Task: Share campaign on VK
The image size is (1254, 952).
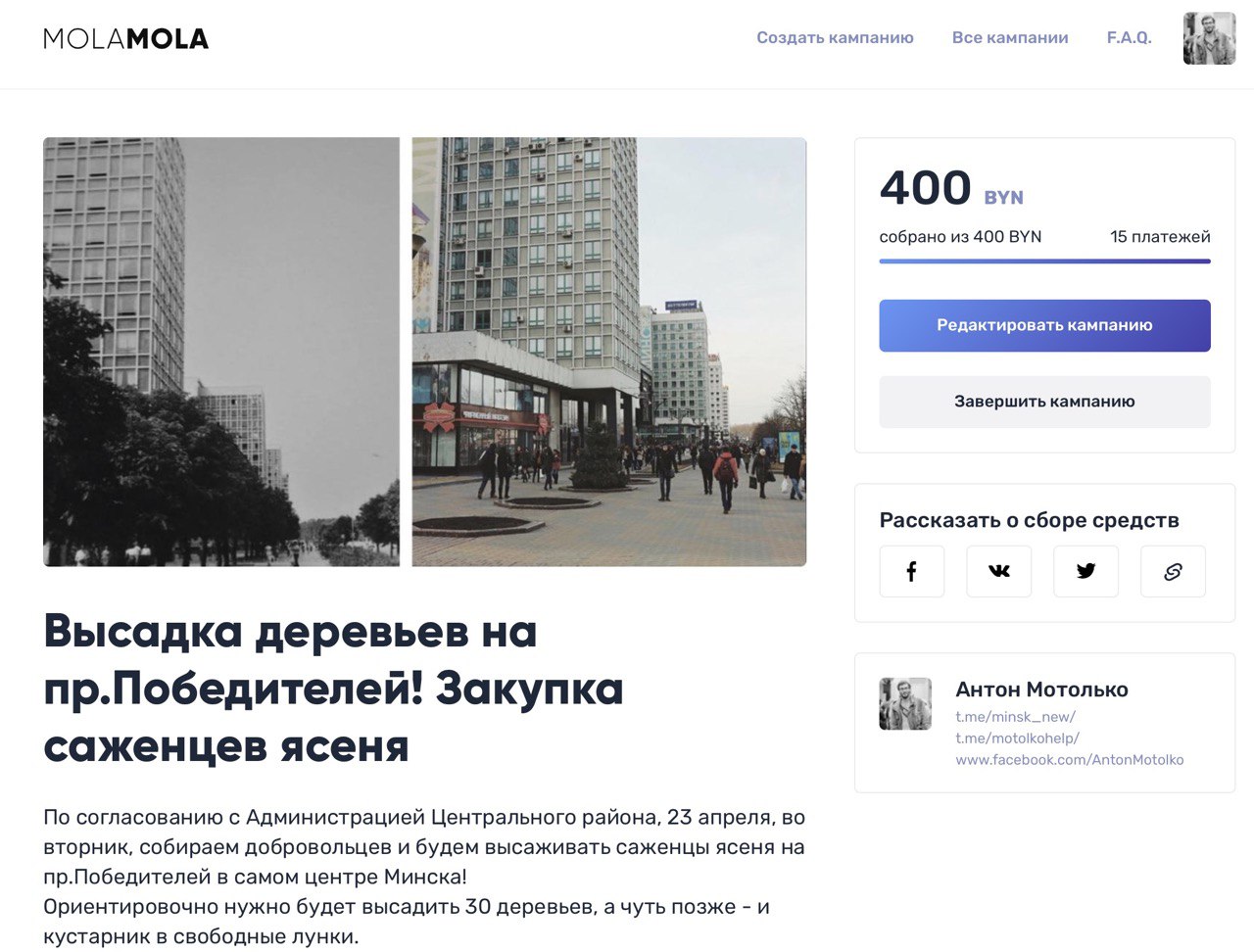Action: (x=998, y=571)
